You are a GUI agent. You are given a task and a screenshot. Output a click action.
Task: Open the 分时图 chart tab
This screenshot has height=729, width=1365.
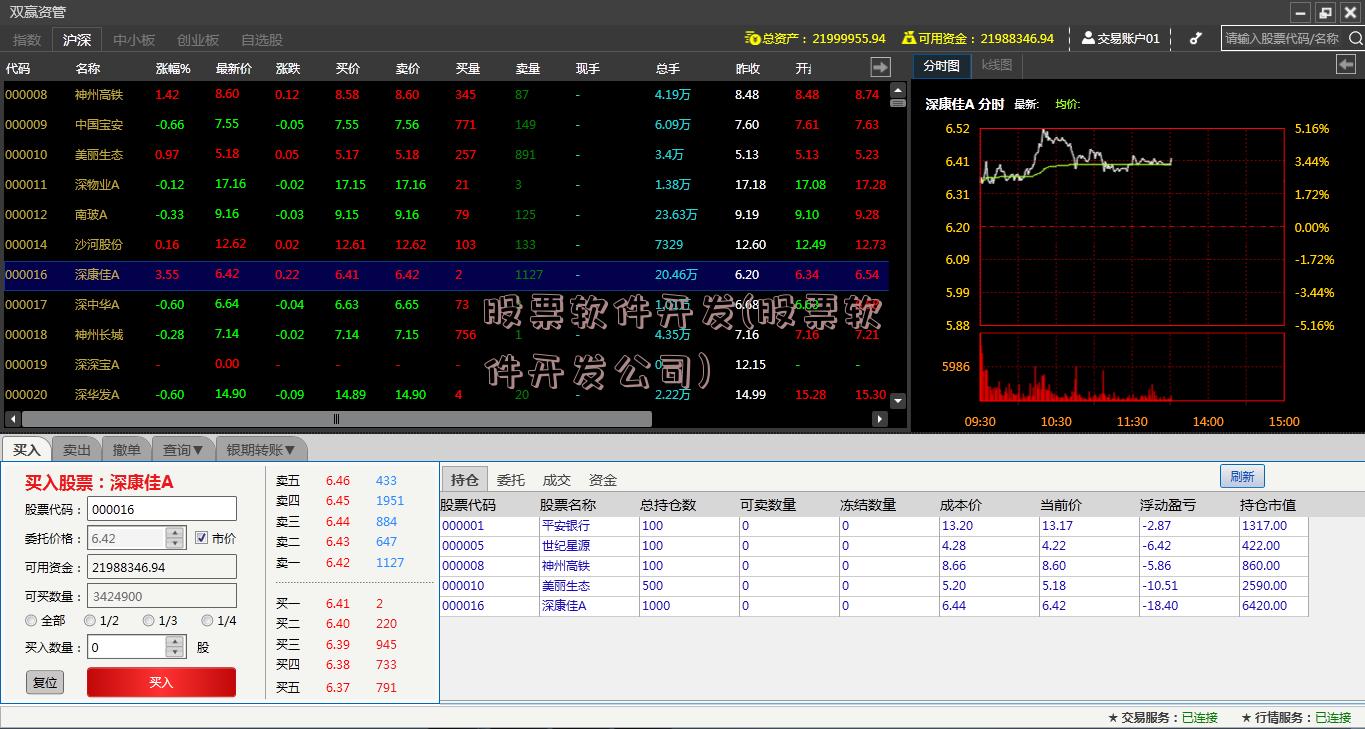(941, 65)
